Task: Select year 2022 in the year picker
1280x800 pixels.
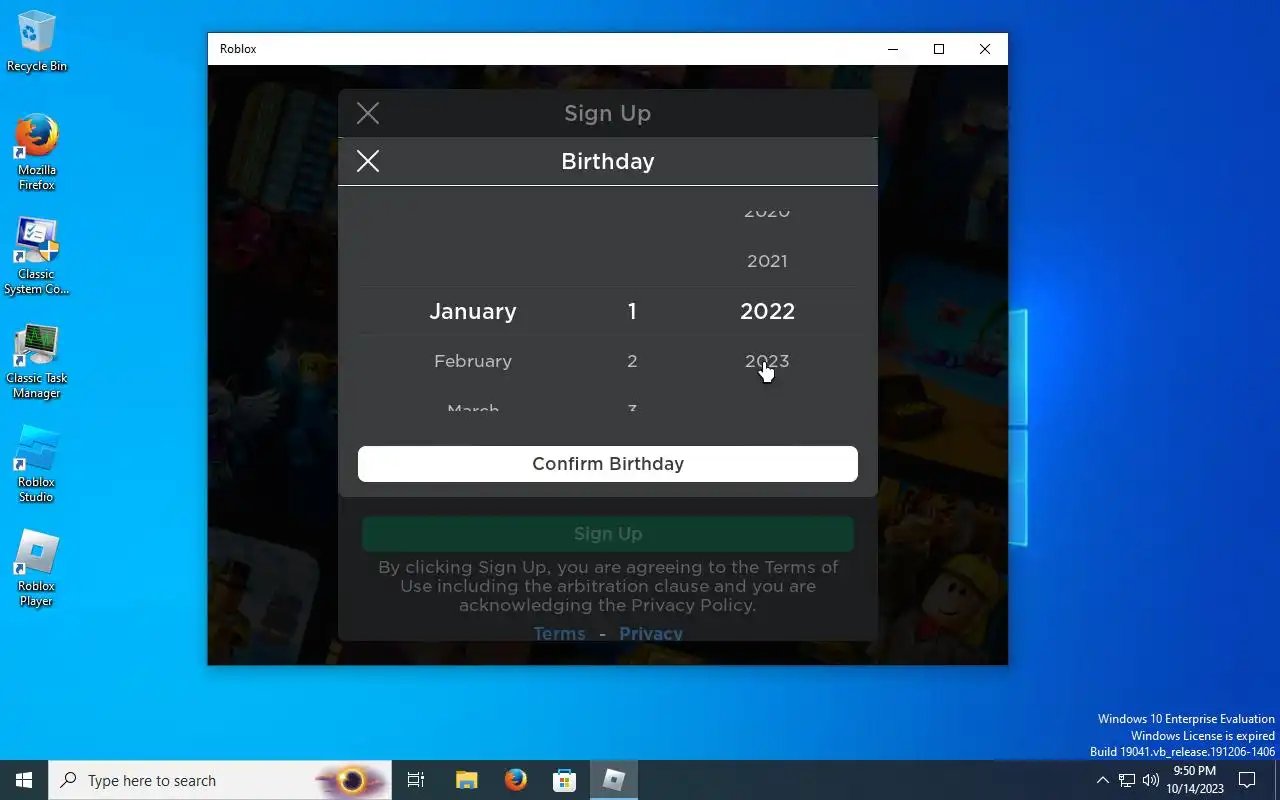Action: (767, 311)
